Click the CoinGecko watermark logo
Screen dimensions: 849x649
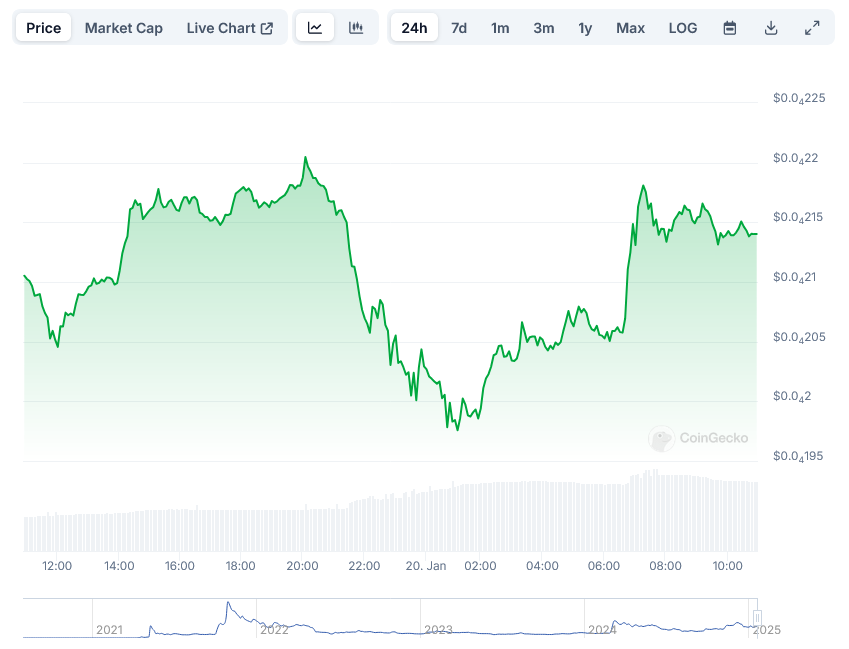[699, 438]
